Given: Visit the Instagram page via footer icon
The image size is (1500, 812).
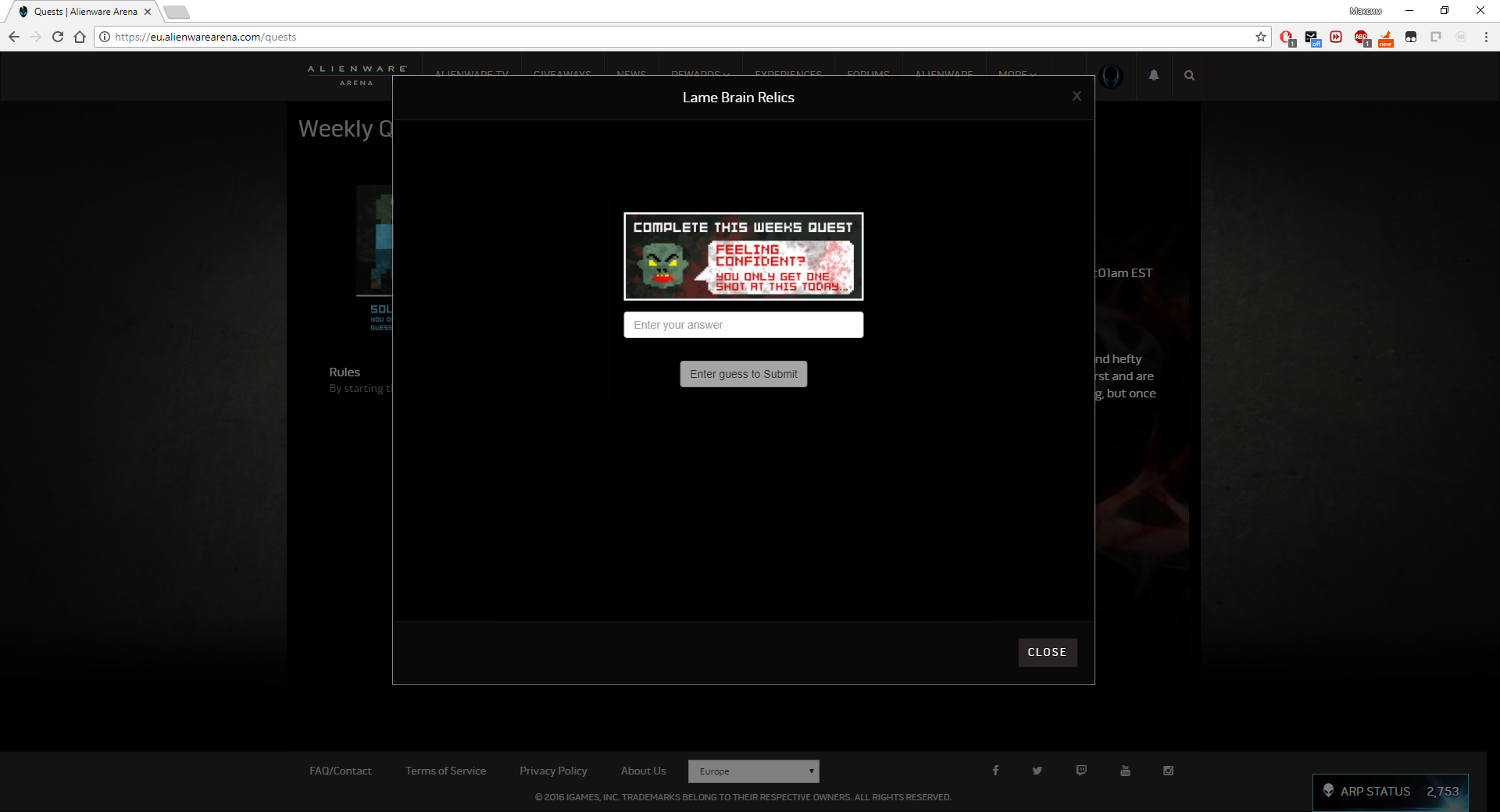Looking at the screenshot, I should (x=1168, y=771).
